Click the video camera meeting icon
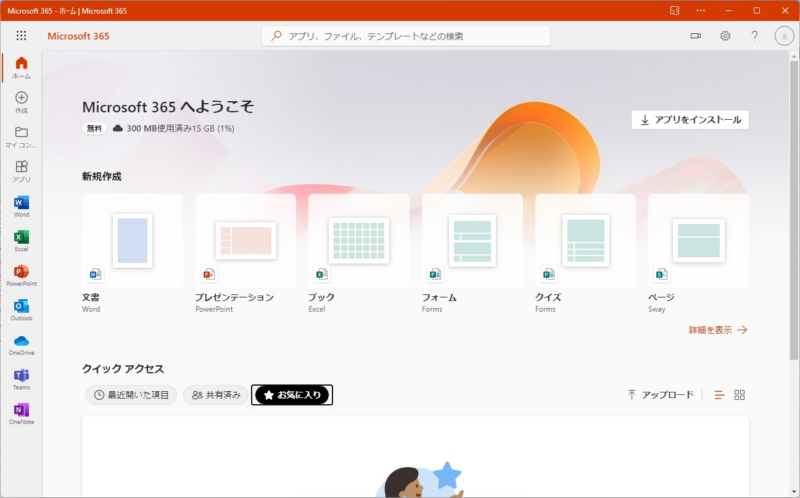This screenshot has width=800, height=498. tap(695, 36)
